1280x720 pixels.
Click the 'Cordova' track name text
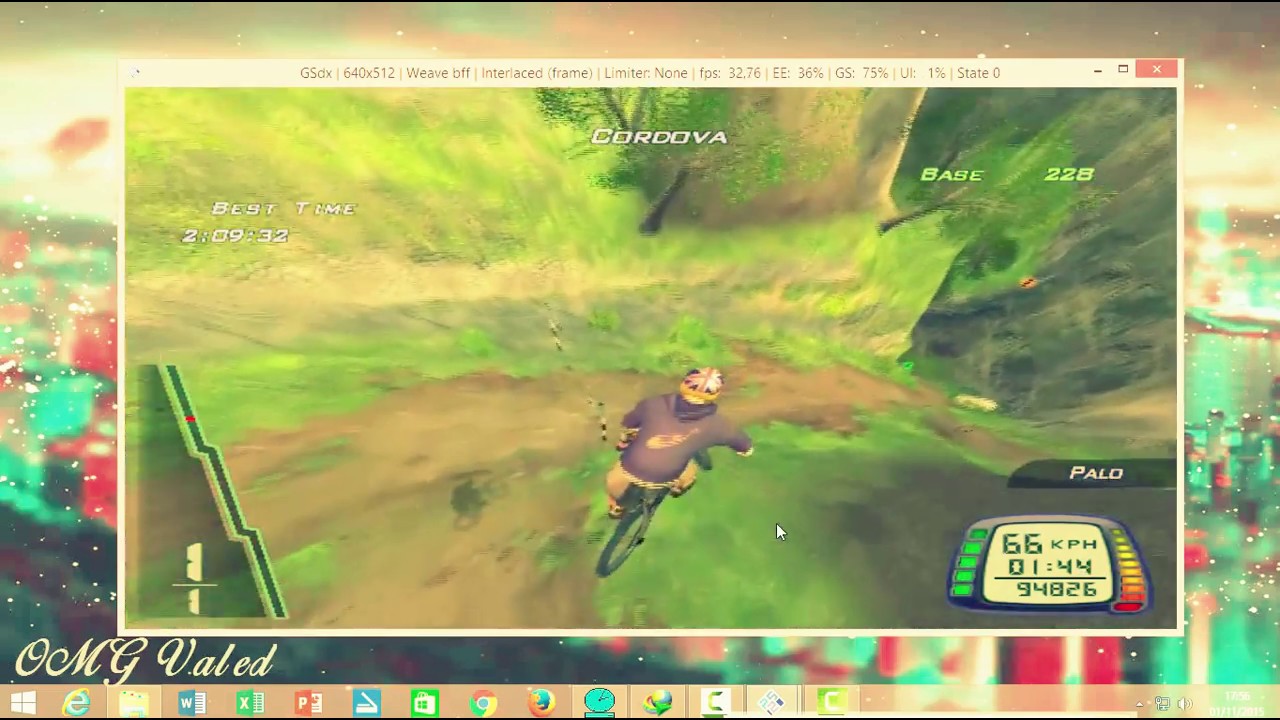(x=659, y=137)
